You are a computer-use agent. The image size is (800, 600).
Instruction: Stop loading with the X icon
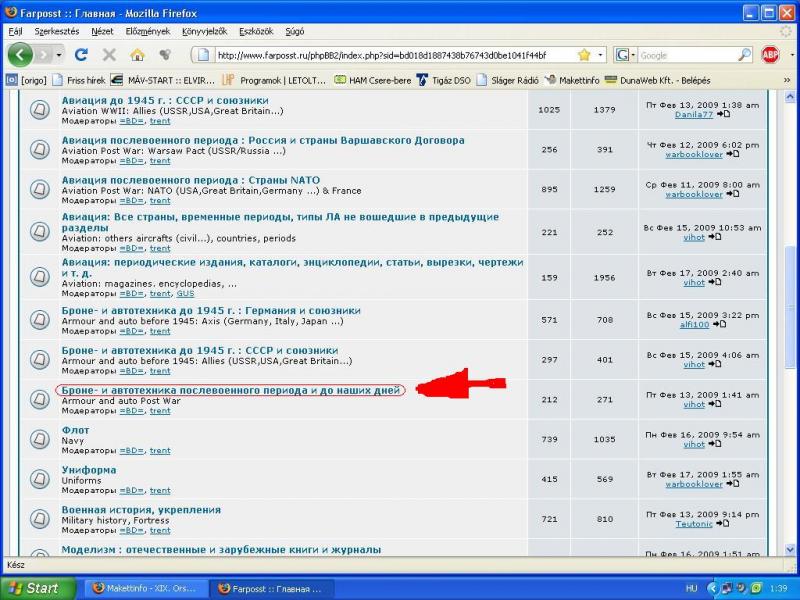[109, 55]
